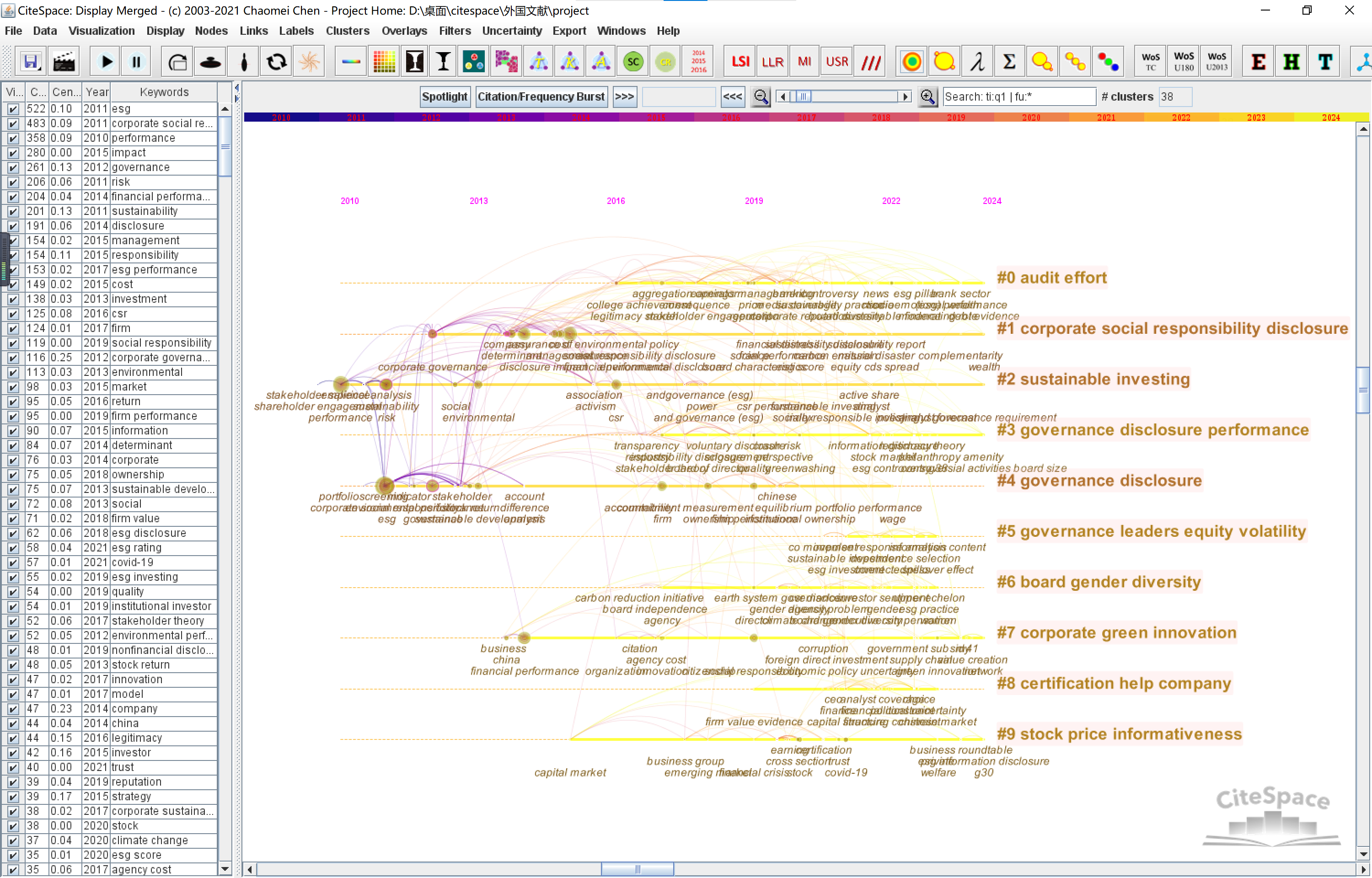This screenshot has height=878, width=1372.
Task: Click the yellow-green CR circle icon
Action: coord(665,62)
